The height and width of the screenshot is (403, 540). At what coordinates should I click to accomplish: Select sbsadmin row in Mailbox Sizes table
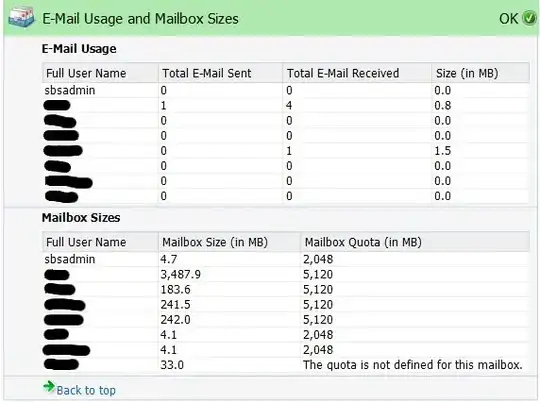tap(285, 259)
